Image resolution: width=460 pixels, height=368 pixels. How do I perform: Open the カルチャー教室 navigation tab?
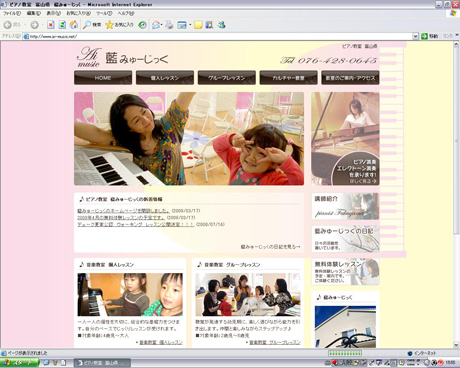[288, 78]
